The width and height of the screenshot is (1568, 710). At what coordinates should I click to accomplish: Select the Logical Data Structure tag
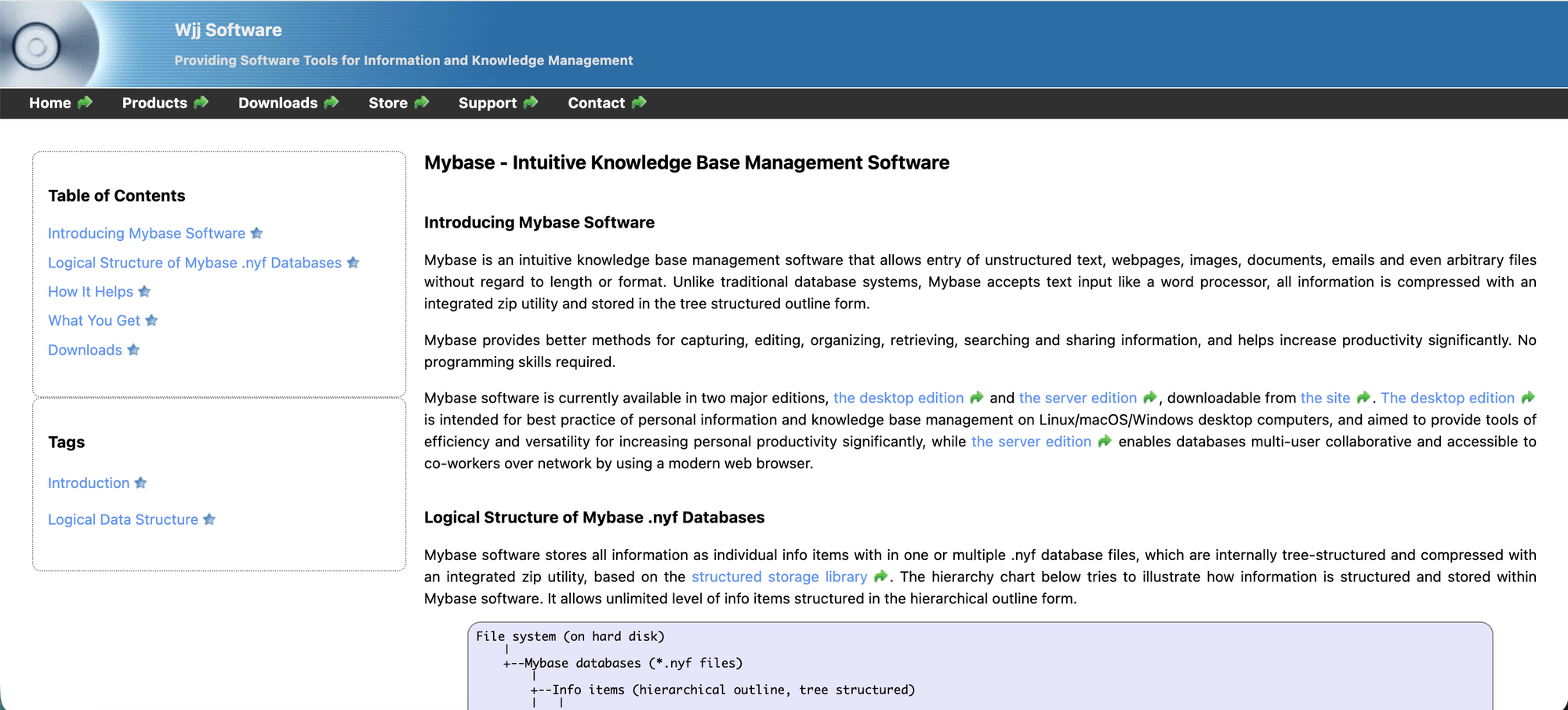123,519
